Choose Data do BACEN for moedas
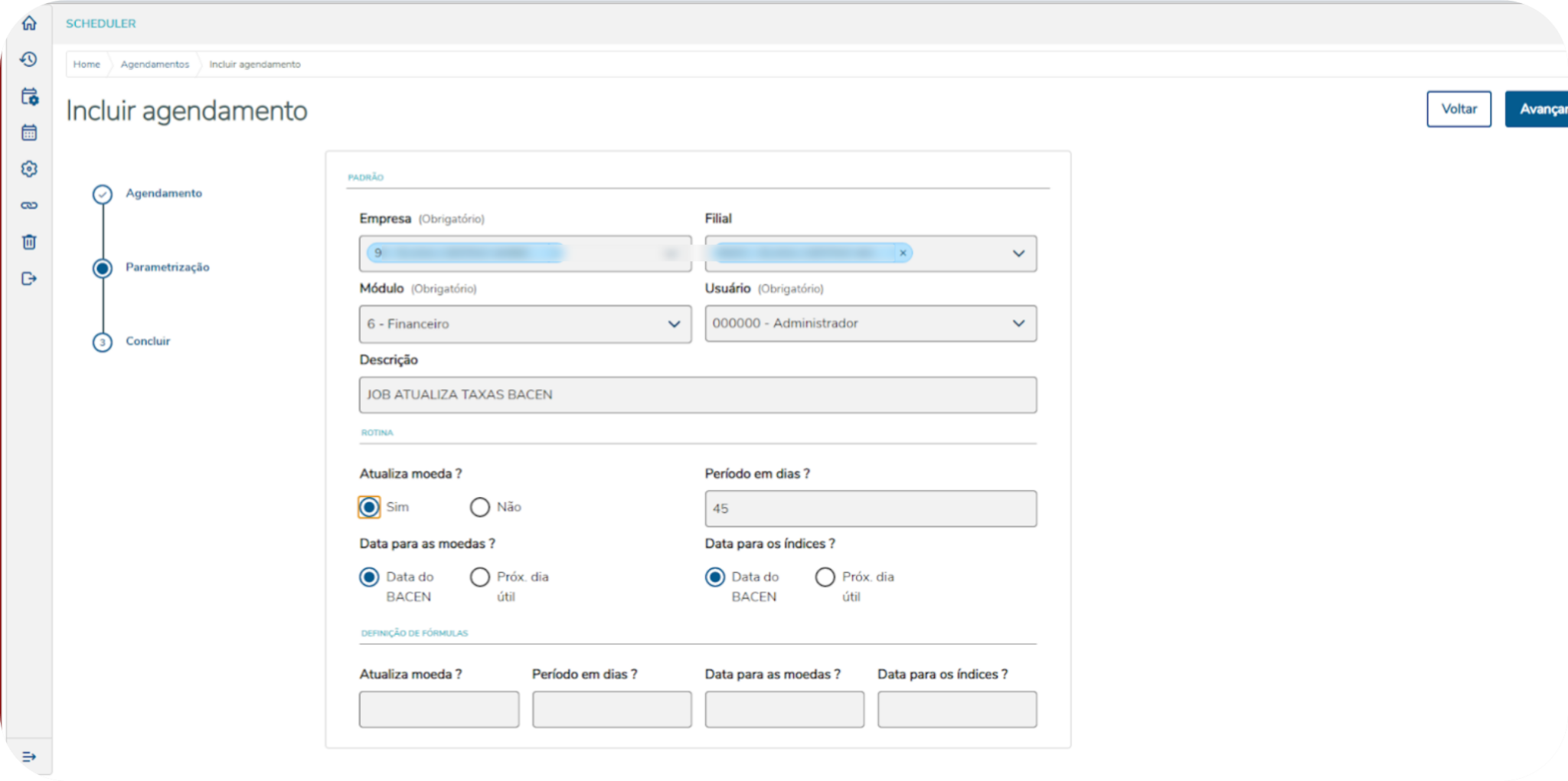This screenshot has width=1568, height=781. (x=369, y=577)
